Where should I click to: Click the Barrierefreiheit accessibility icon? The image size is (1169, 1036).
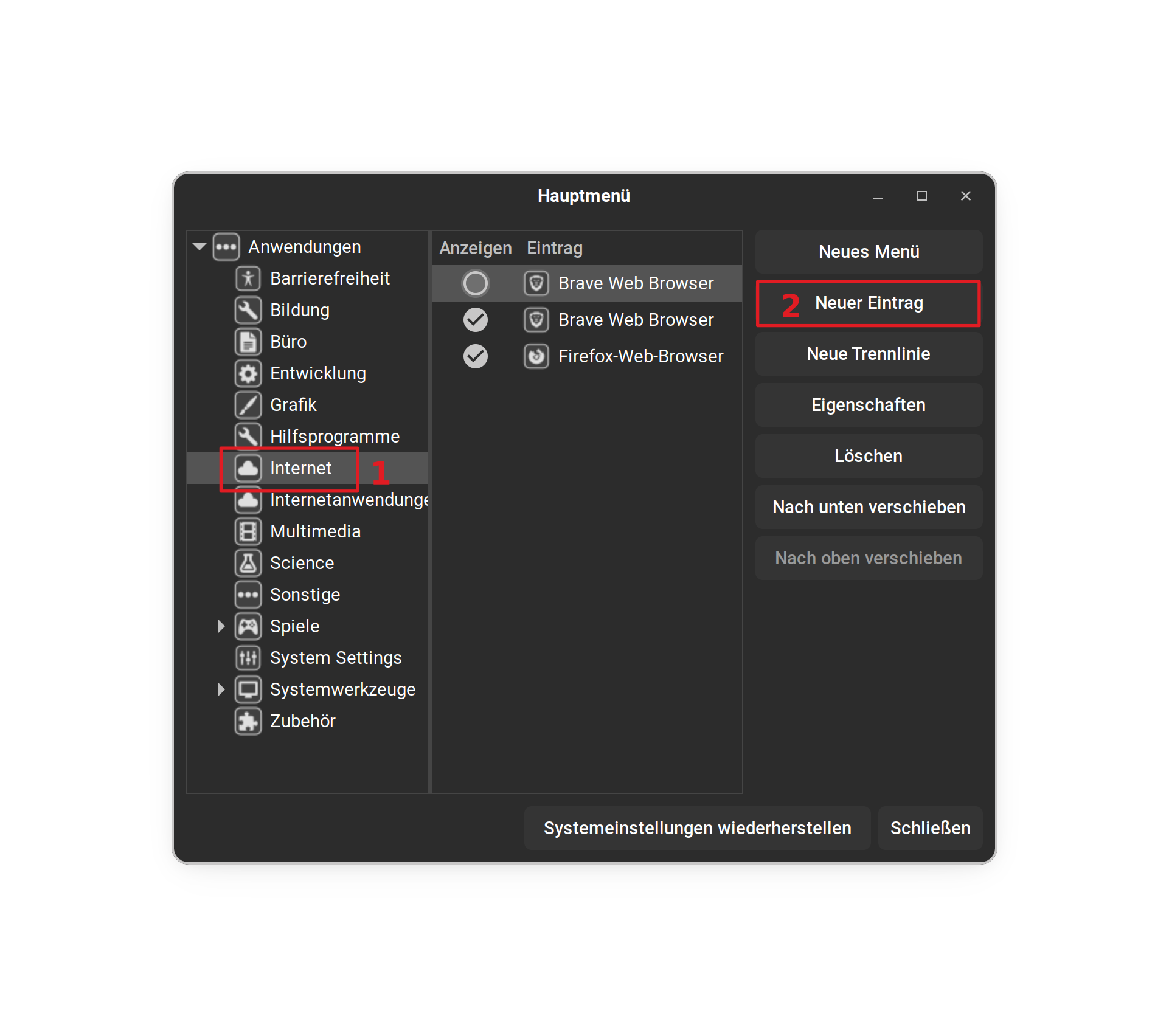pyautogui.click(x=248, y=278)
